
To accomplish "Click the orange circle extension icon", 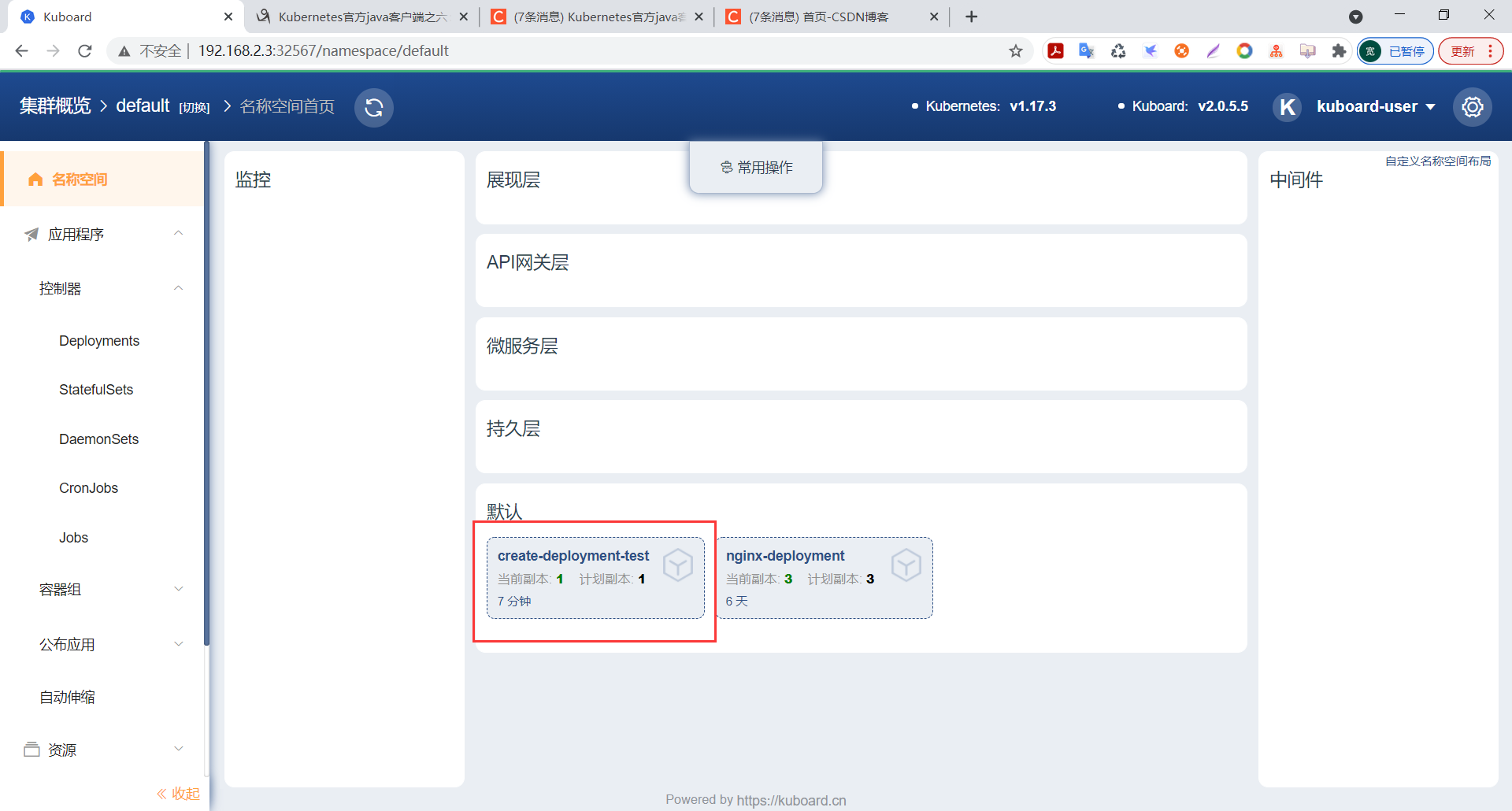I will [x=1181, y=51].
